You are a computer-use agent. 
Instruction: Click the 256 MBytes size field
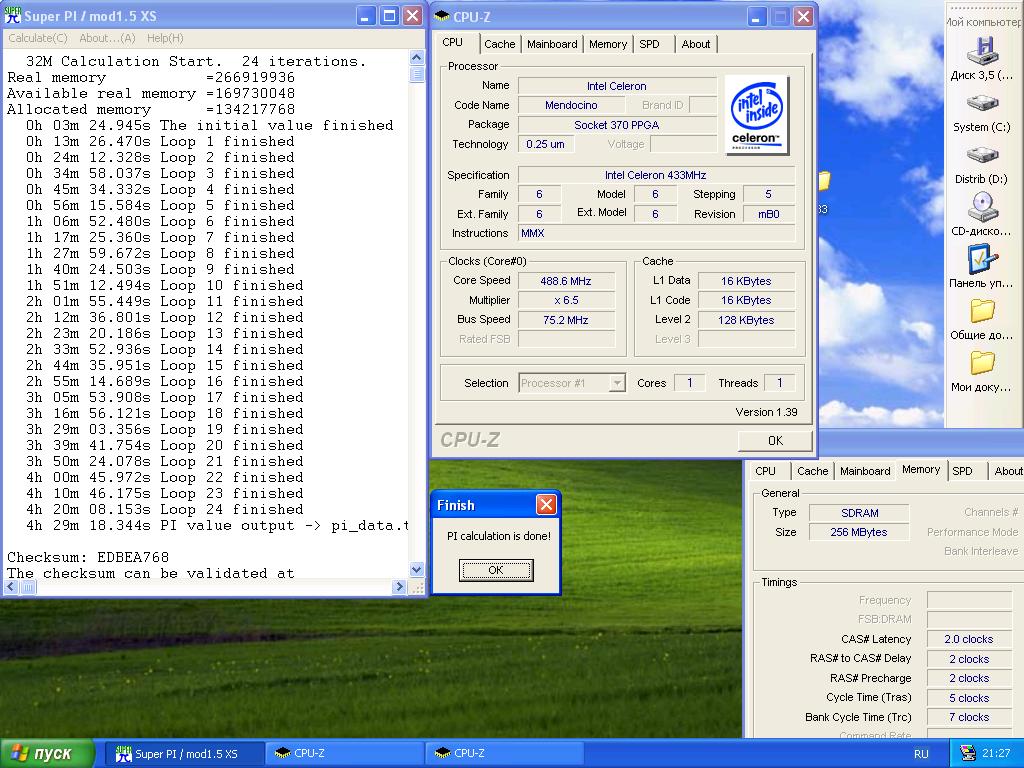pyautogui.click(x=859, y=532)
